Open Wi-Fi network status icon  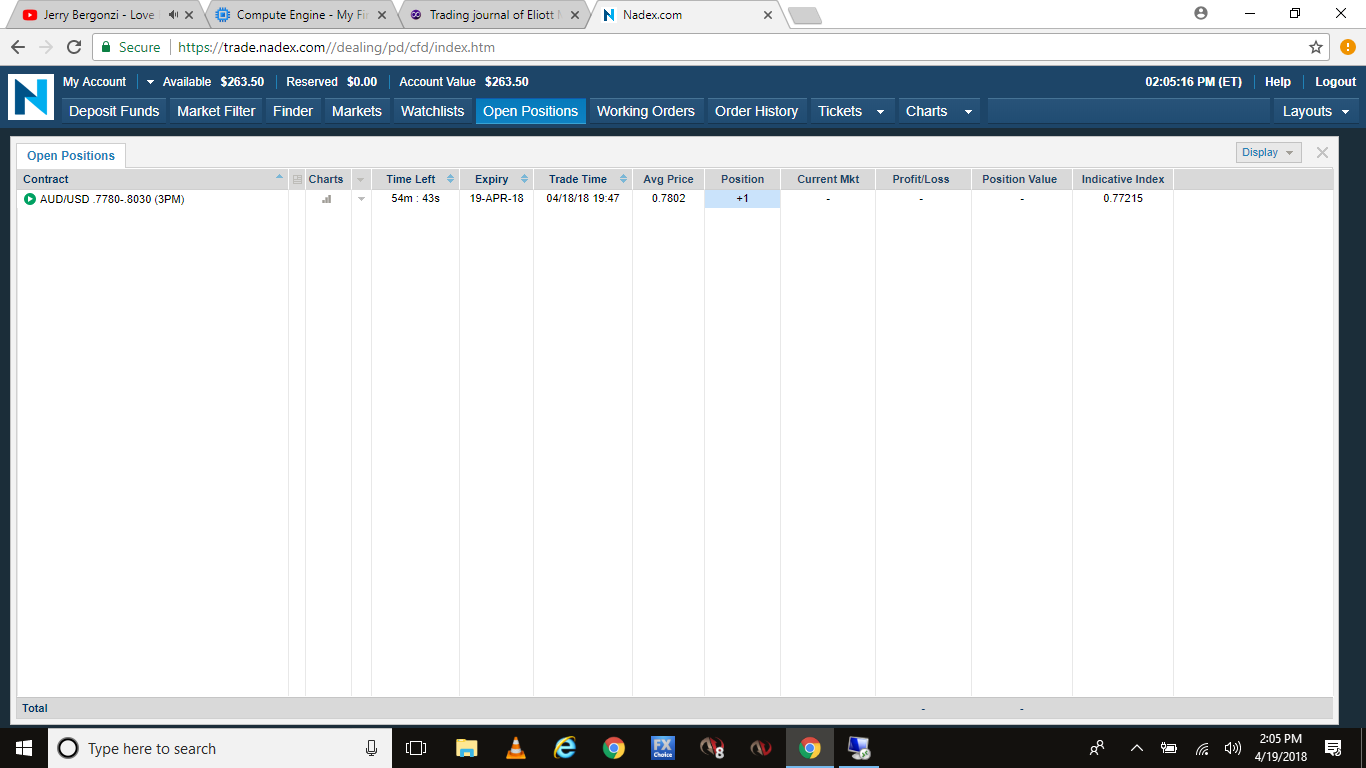(x=1202, y=748)
